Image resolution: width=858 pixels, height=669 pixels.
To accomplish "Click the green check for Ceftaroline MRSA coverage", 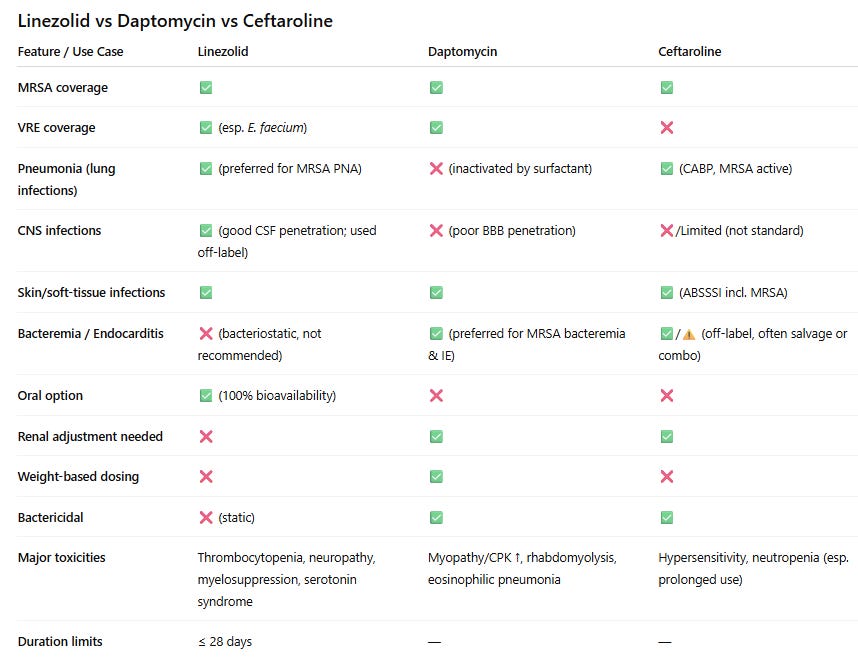I will point(666,88).
